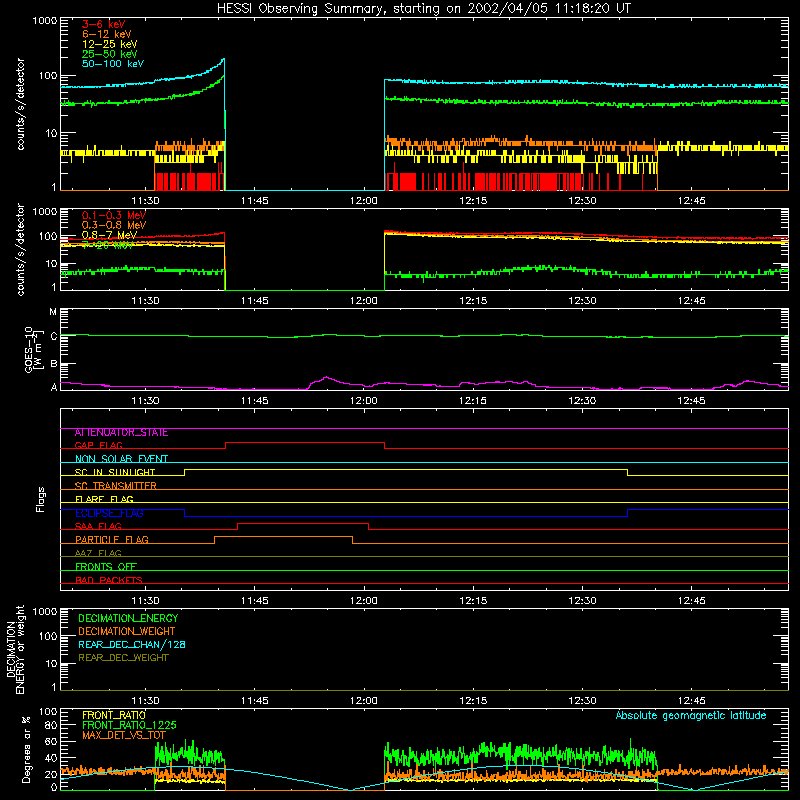This screenshot has height=800, width=800.
Task: Select the red '3-6 keV' legend label
Action: [103, 24]
